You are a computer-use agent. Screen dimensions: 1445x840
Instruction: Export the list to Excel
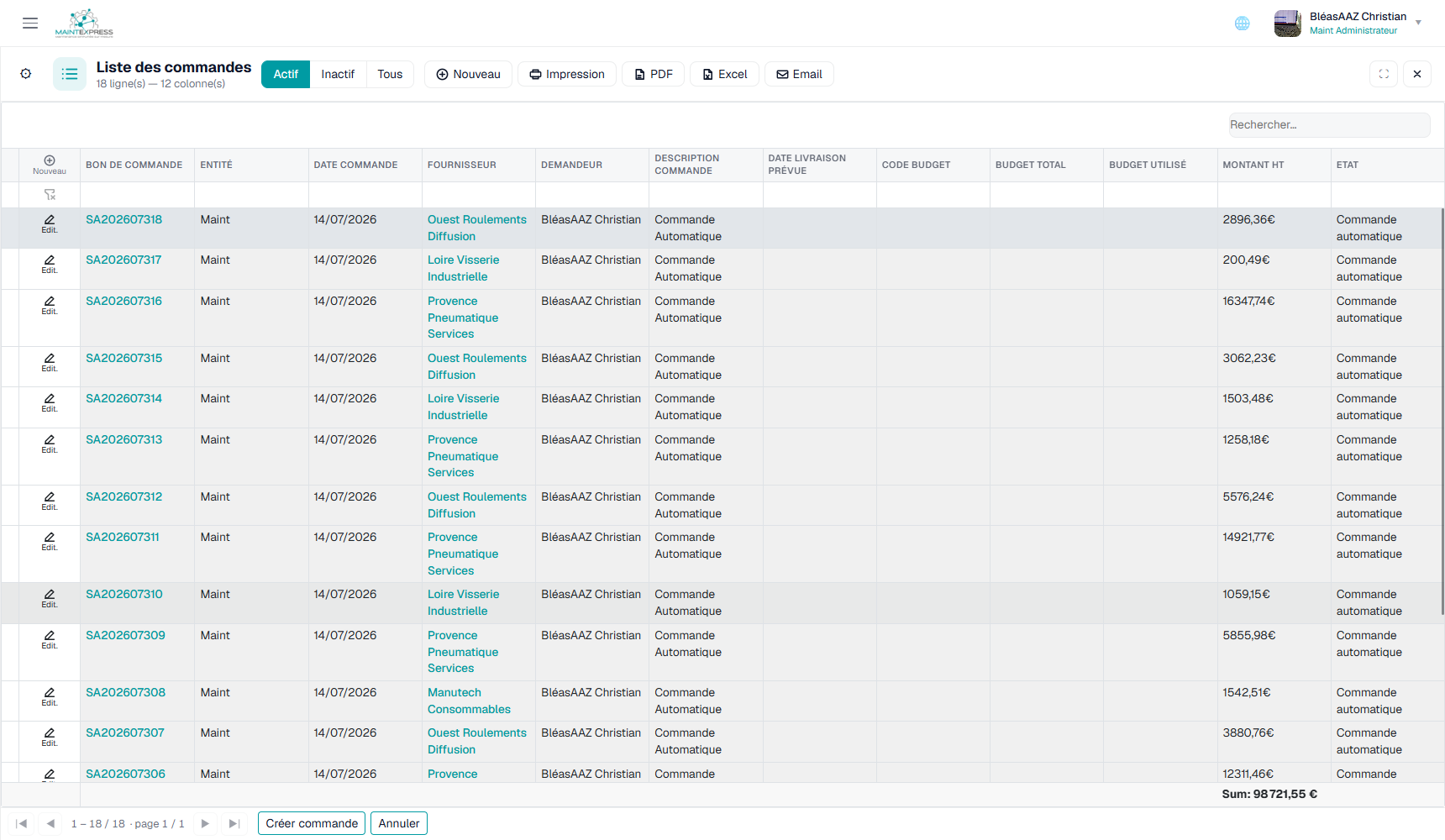[x=724, y=74]
